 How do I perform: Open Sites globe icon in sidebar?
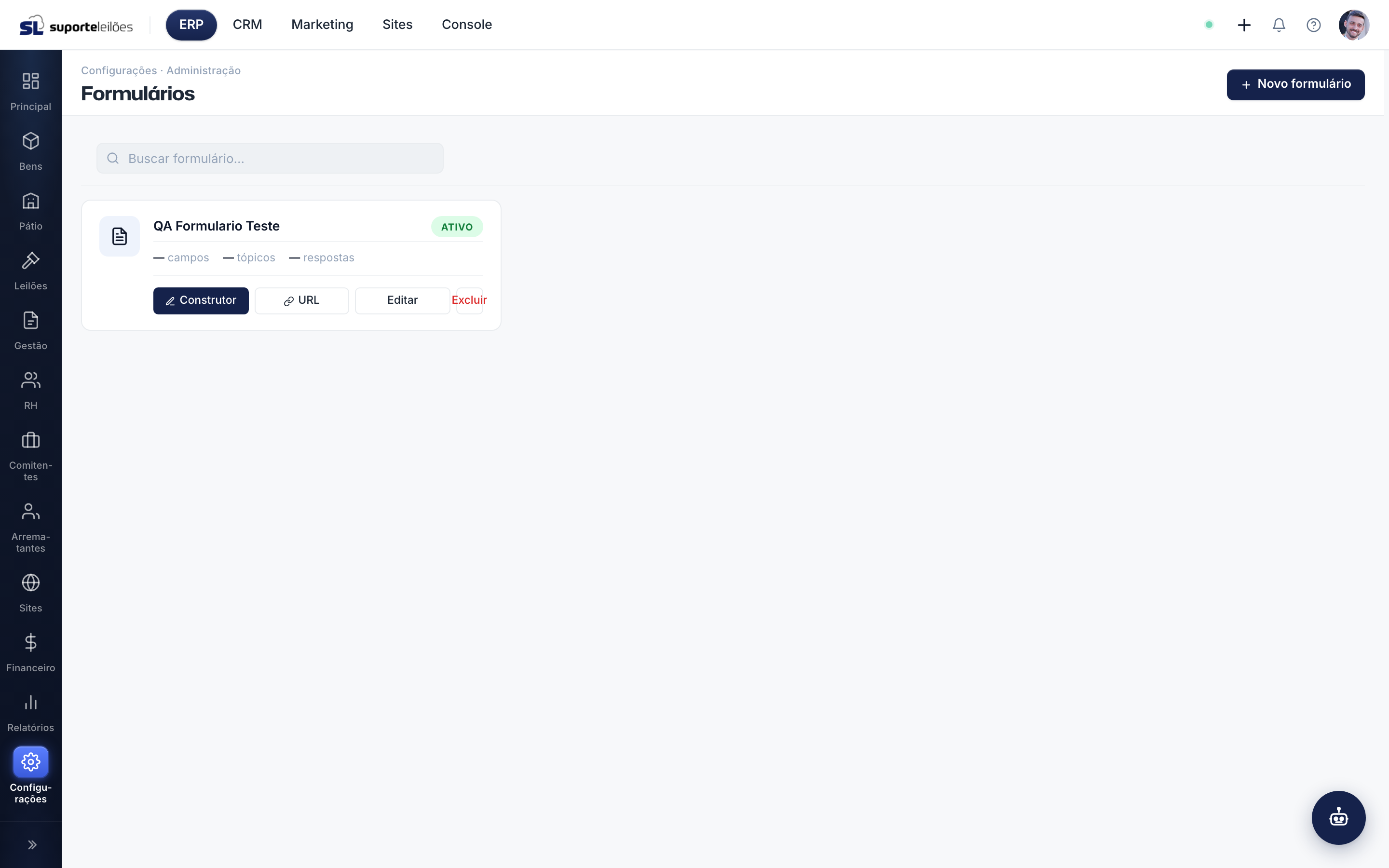tap(30, 583)
